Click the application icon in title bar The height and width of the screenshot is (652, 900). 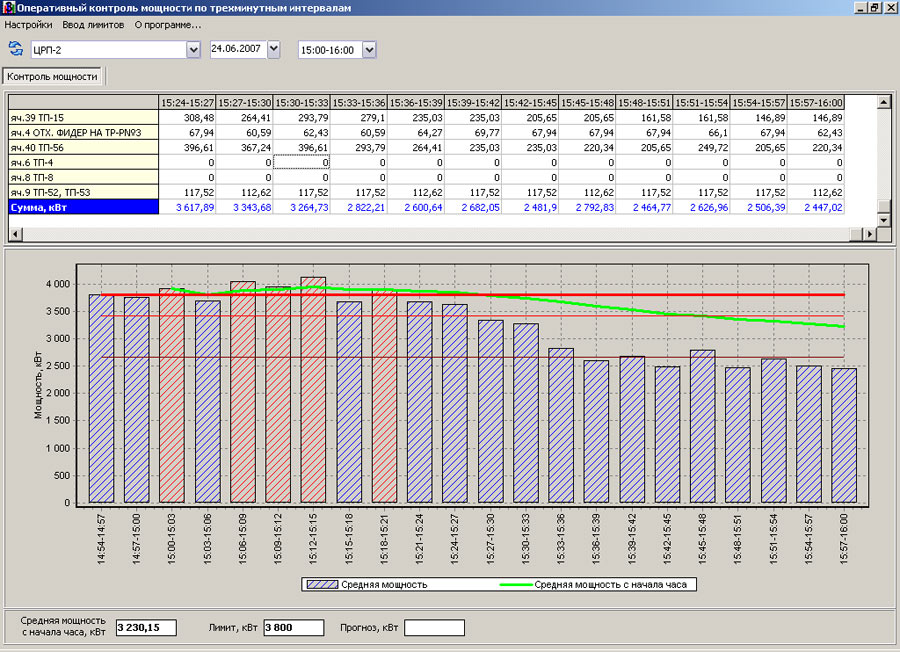(x=8, y=7)
